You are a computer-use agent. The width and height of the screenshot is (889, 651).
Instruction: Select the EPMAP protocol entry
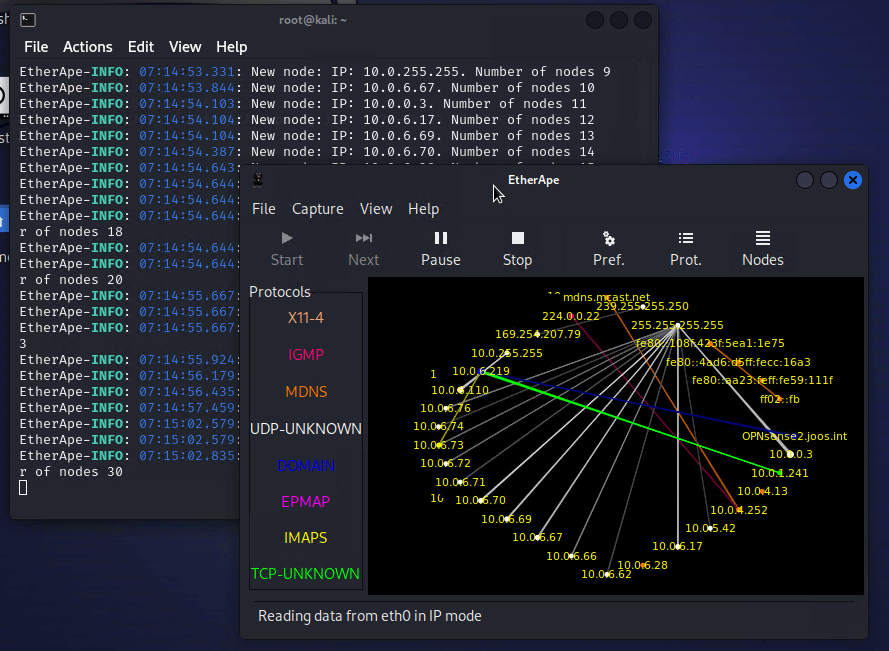tap(304, 501)
